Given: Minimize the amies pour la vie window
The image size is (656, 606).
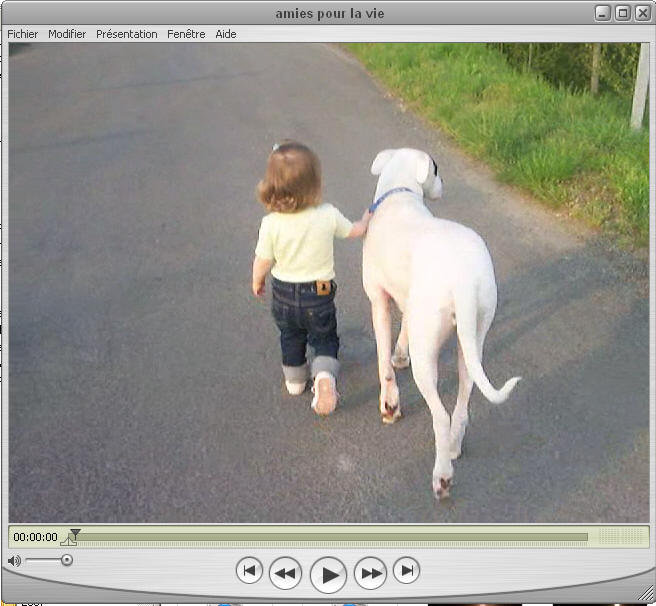Looking at the screenshot, I should [x=602, y=13].
